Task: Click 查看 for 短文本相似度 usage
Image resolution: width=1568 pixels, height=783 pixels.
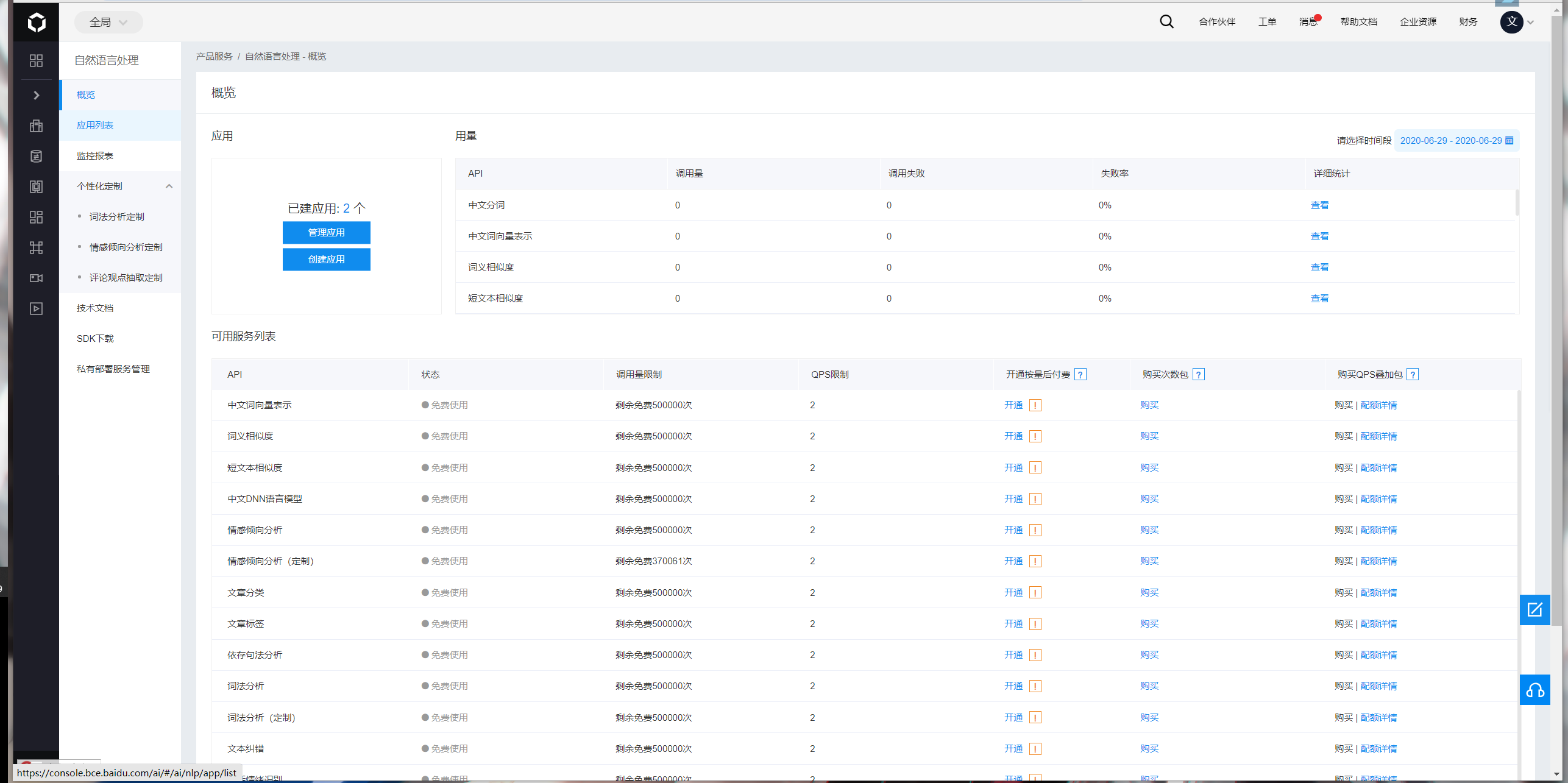Action: tap(1319, 299)
